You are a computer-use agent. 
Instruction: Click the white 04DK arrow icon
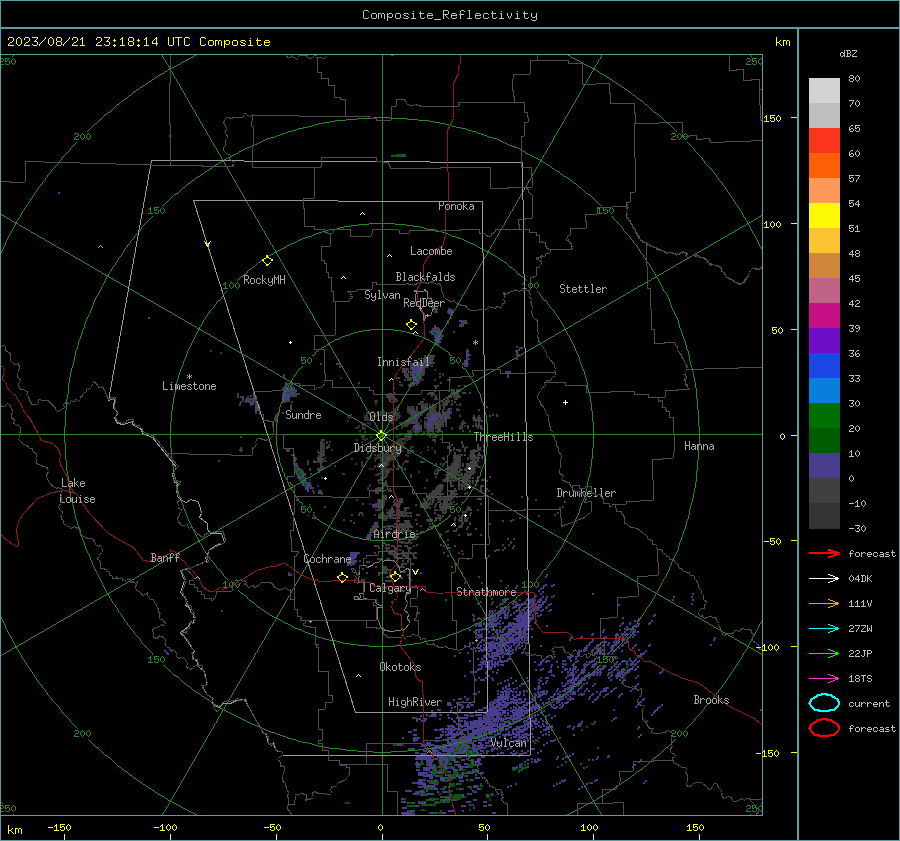click(x=824, y=578)
